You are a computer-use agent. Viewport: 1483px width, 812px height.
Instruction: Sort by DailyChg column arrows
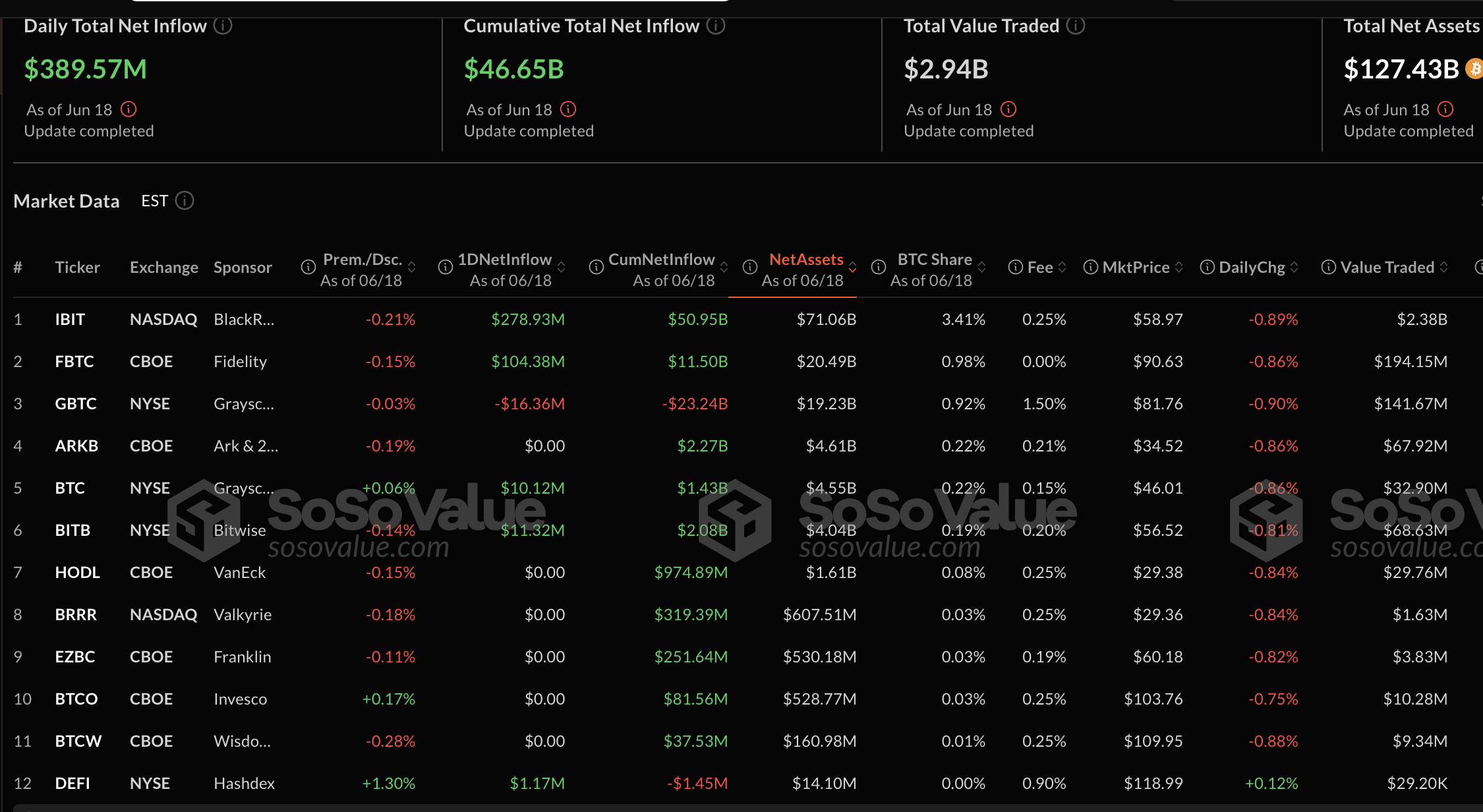point(1294,267)
